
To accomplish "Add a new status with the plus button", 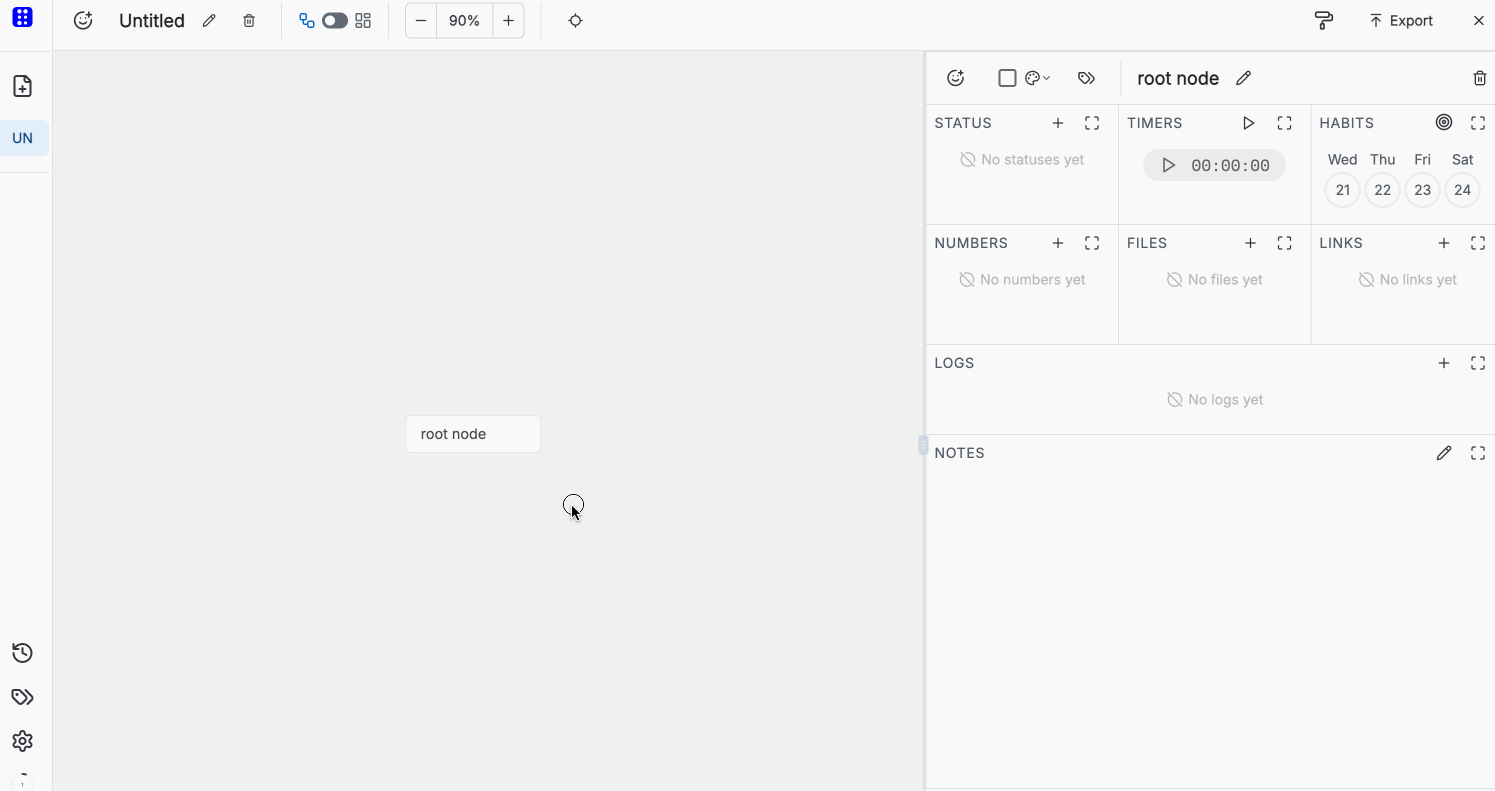I will pos(1057,122).
